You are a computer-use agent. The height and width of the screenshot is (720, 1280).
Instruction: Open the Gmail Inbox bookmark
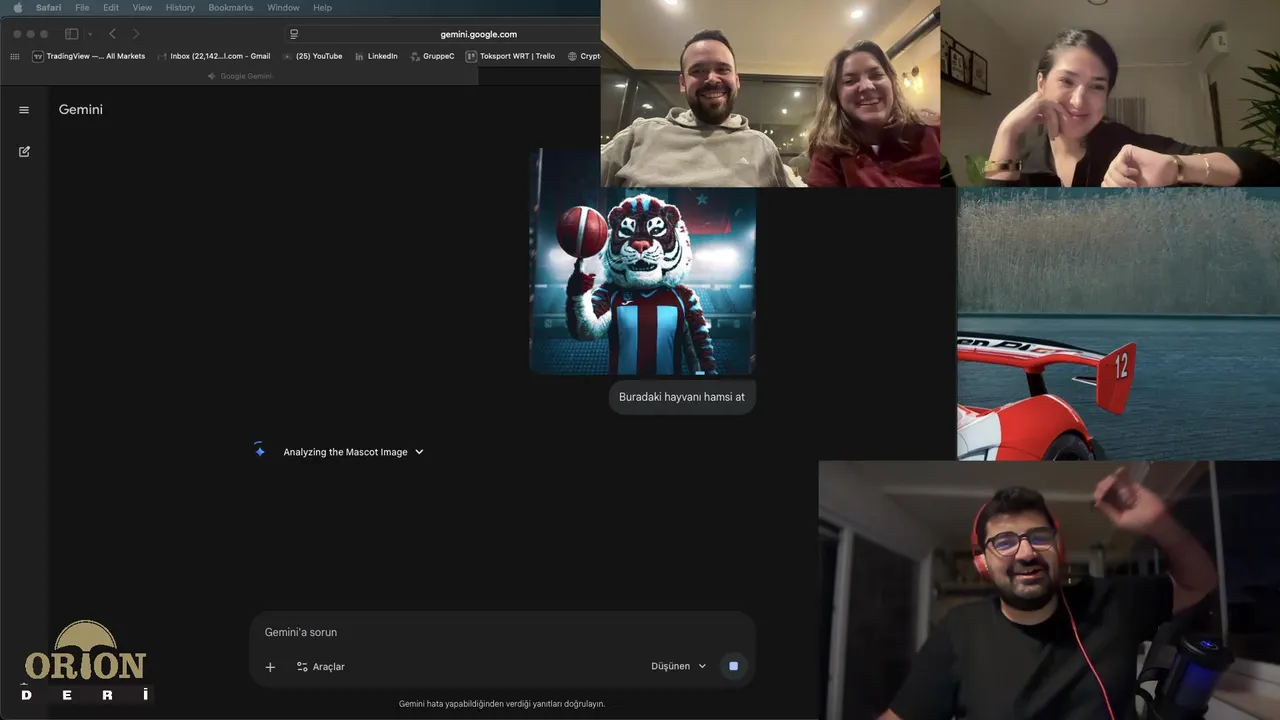pos(214,56)
